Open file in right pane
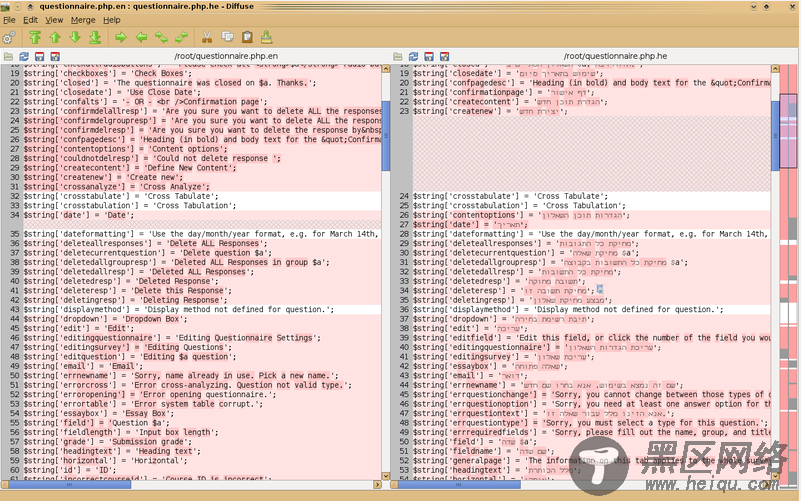Image resolution: width=801 pixels, height=501 pixels. (398, 56)
